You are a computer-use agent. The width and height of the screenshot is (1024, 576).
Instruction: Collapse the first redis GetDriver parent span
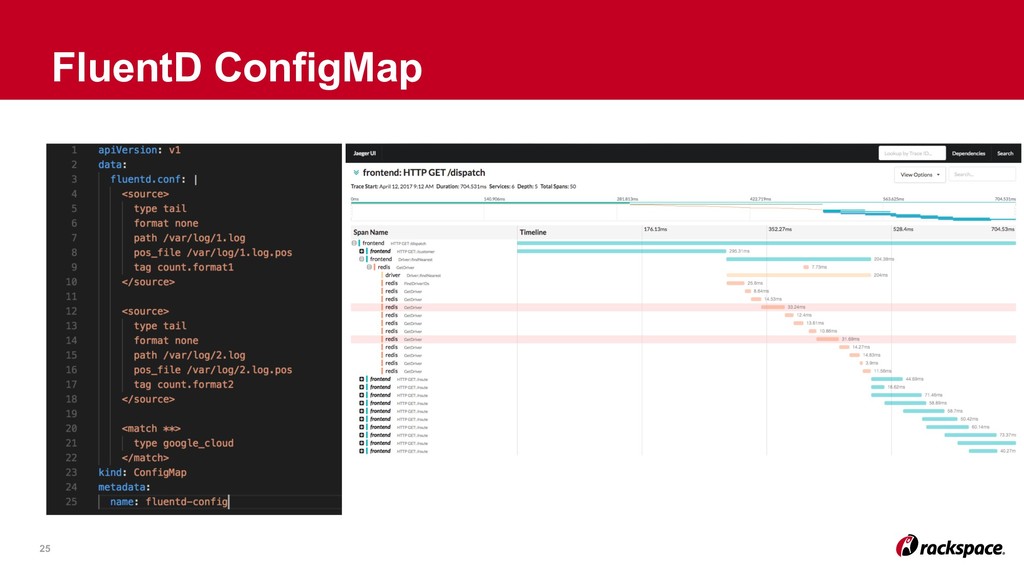coord(369,267)
